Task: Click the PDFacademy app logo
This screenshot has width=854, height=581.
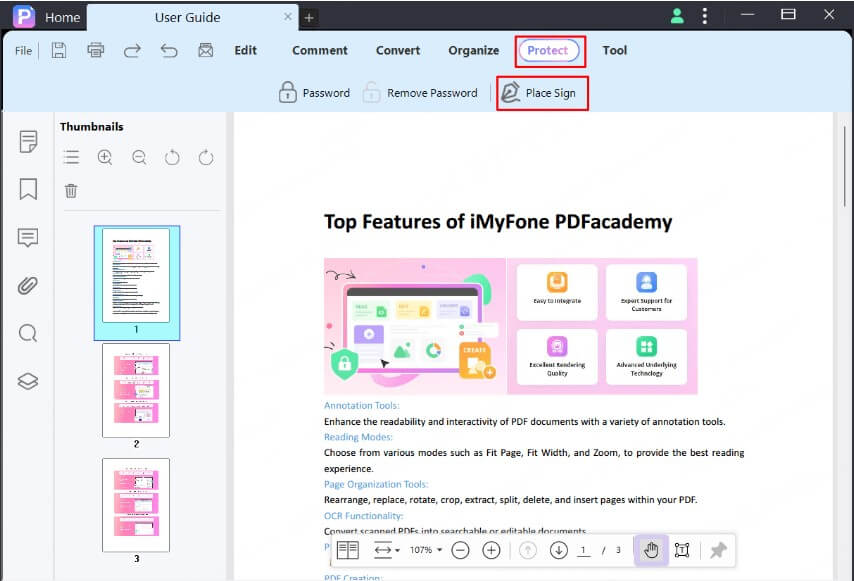Action: [24, 16]
